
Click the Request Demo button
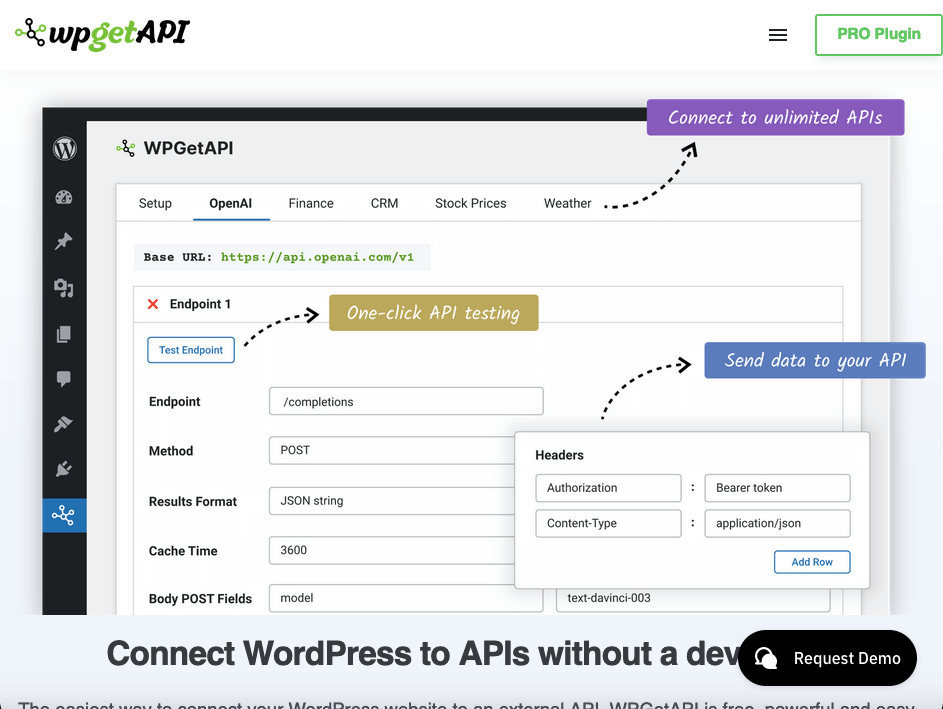(828, 658)
